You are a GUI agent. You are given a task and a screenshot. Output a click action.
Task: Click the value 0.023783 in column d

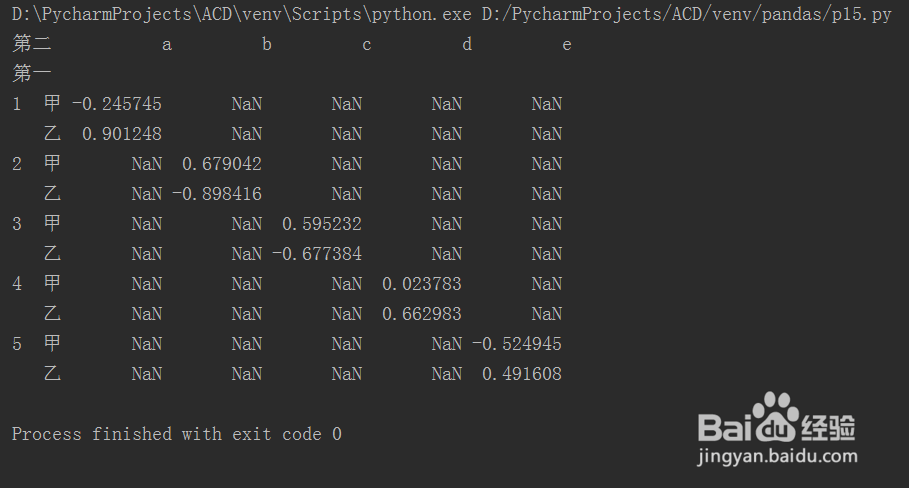pyautogui.click(x=421, y=284)
